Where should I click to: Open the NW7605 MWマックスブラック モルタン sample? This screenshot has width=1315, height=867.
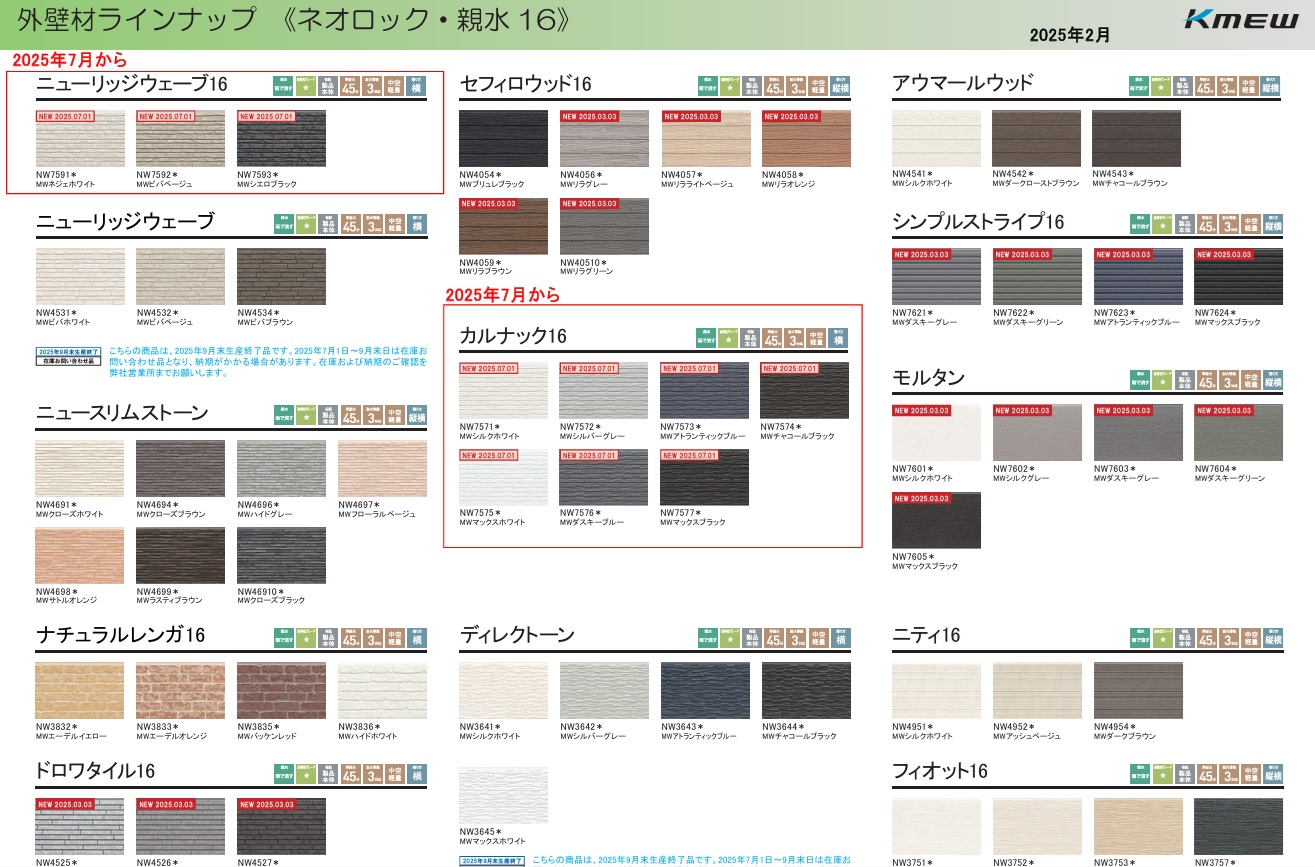click(936, 520)
